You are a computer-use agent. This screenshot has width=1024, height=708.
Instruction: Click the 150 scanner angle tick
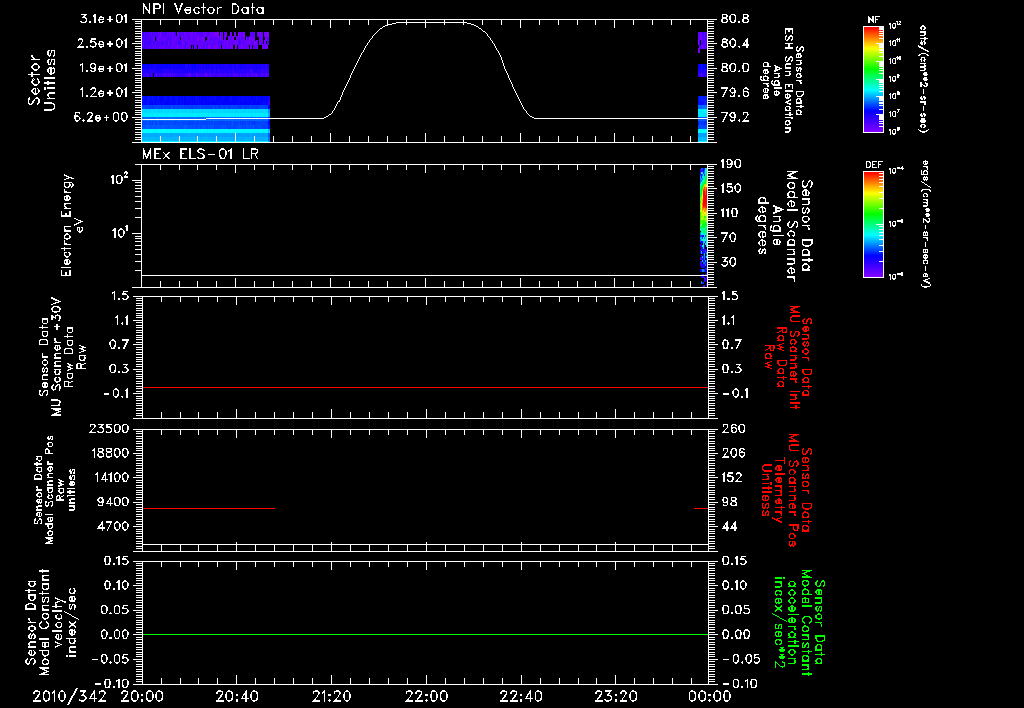[731, 189]
